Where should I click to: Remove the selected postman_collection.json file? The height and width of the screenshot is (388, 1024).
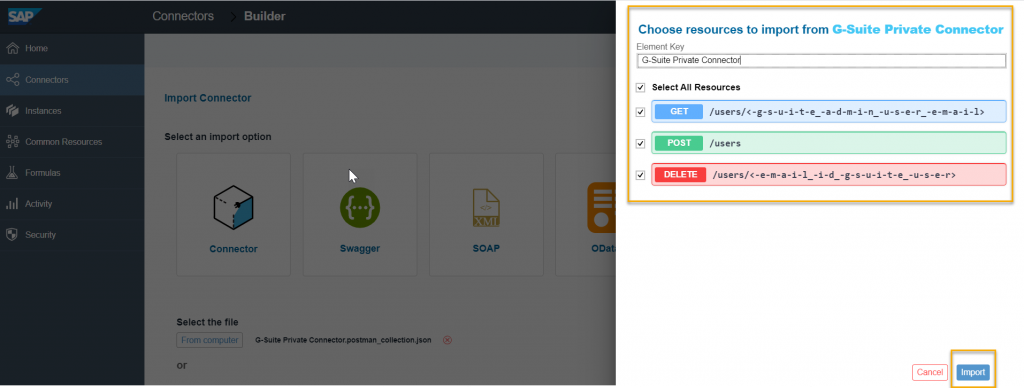coord(447,340)
